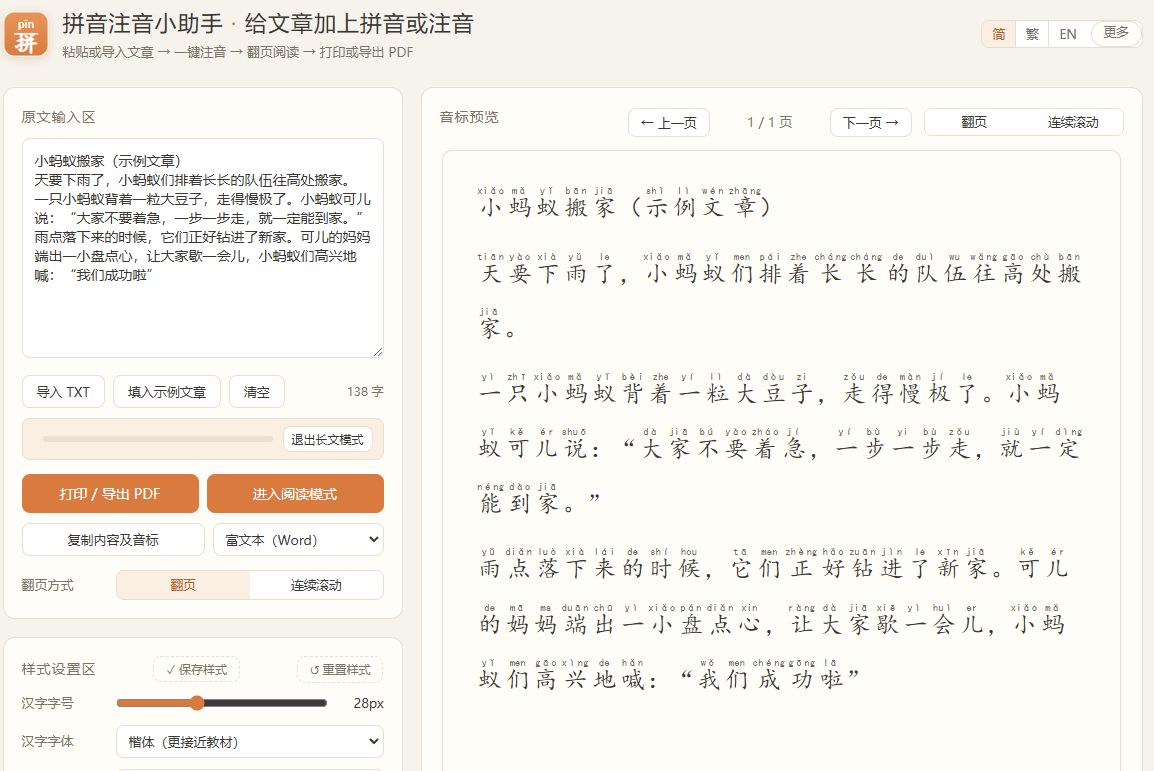Click the 打印 / 导出 PDF button

[110, 494]
